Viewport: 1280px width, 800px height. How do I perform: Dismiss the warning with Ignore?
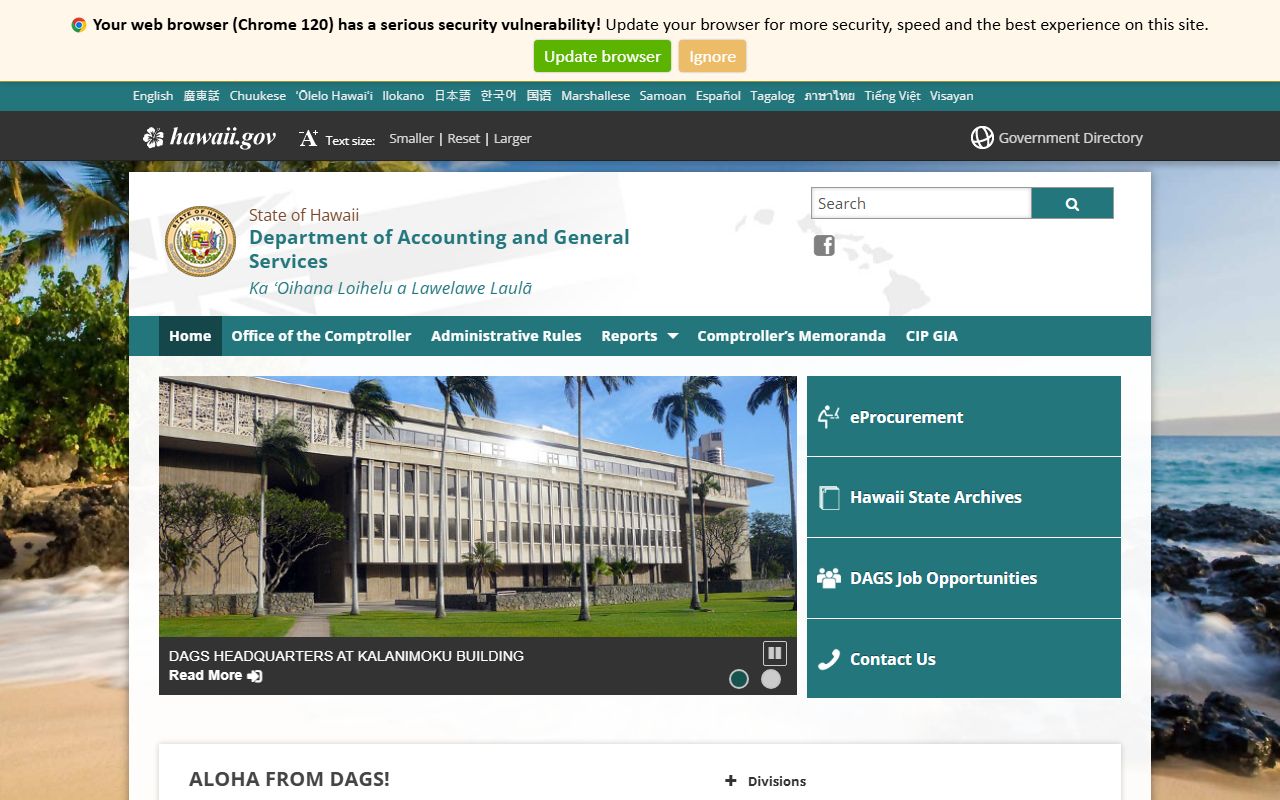(x=712, y=57)
